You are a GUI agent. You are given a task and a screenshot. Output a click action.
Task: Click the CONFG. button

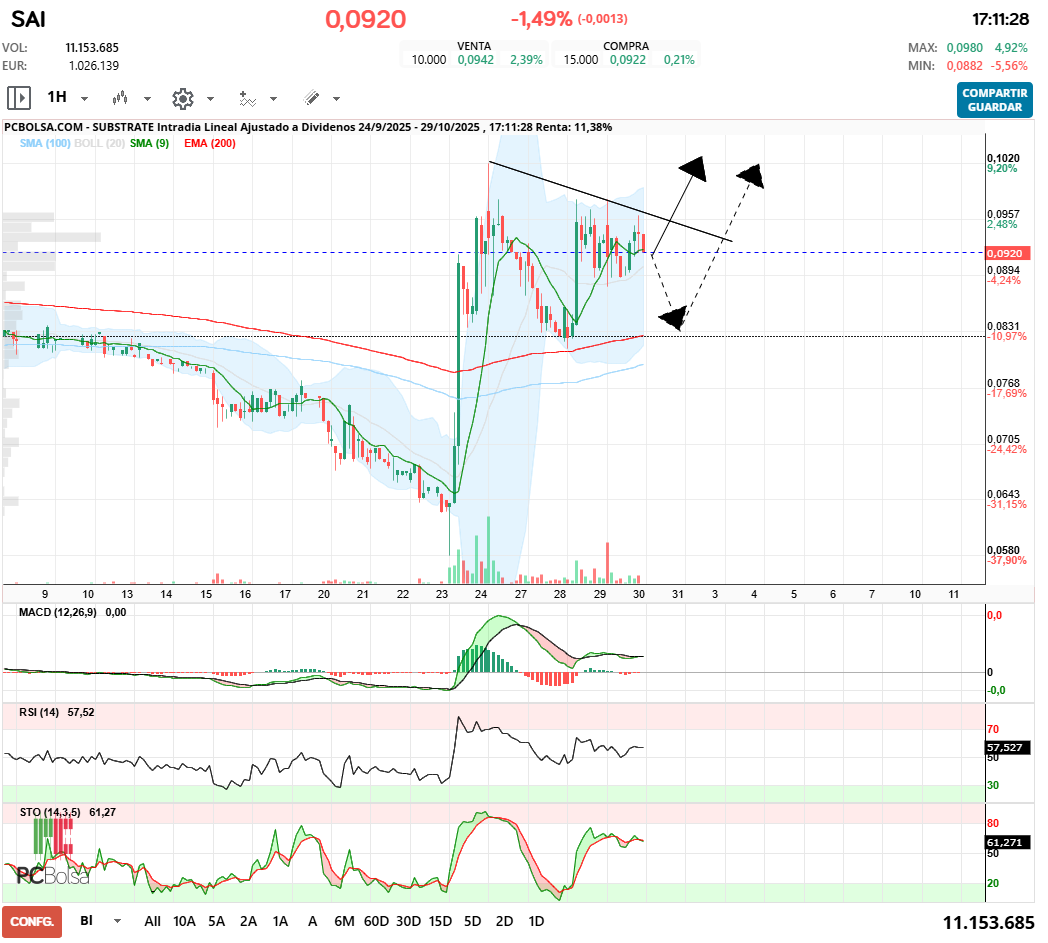(32, 922)
